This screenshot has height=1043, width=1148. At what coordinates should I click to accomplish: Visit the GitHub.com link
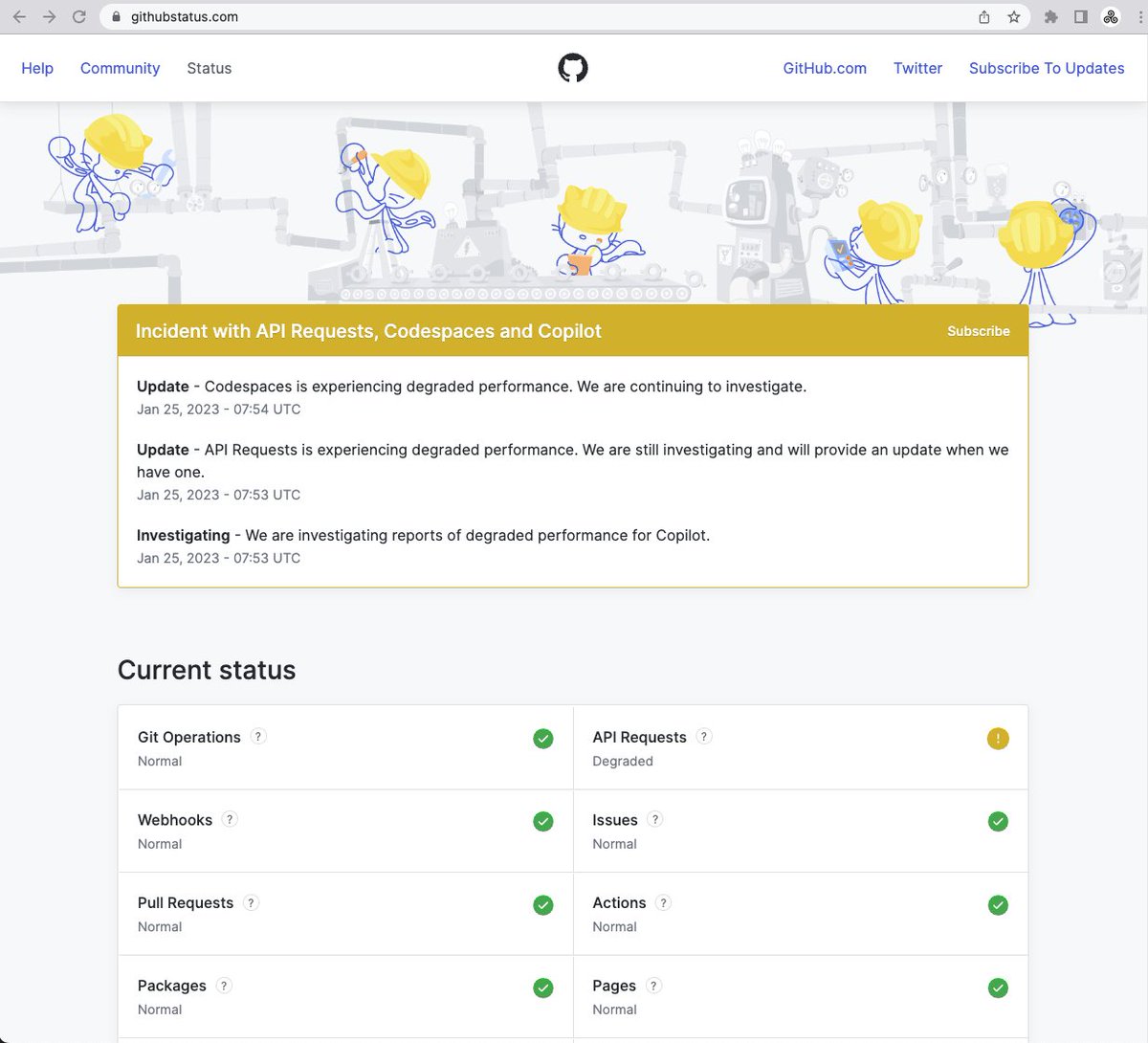825,68
